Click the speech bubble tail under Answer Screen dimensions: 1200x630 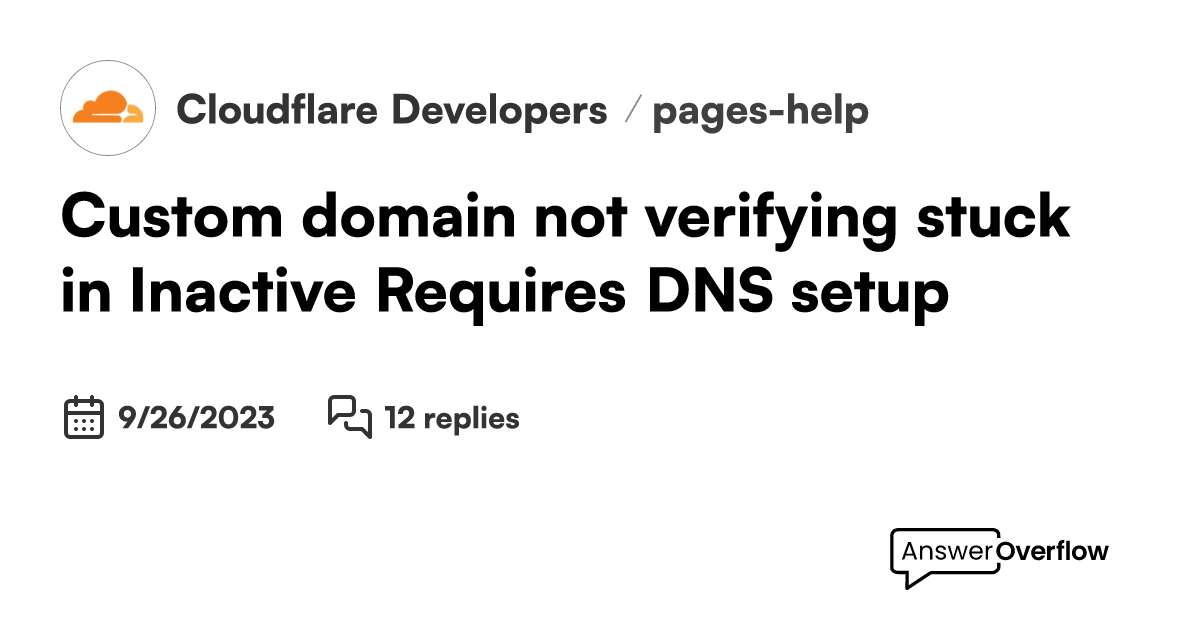910,580
